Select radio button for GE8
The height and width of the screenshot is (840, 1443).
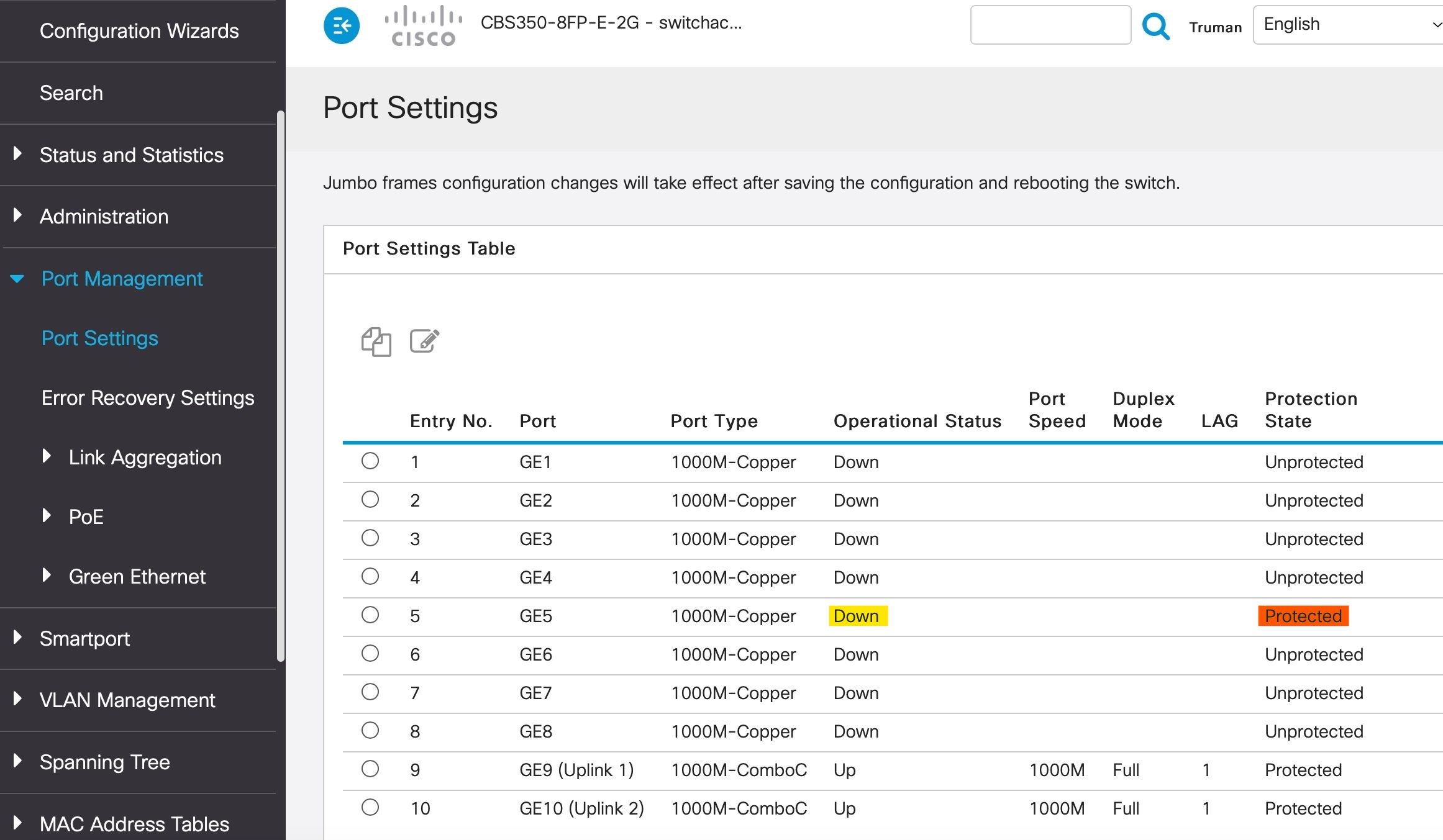pos(370,730)
